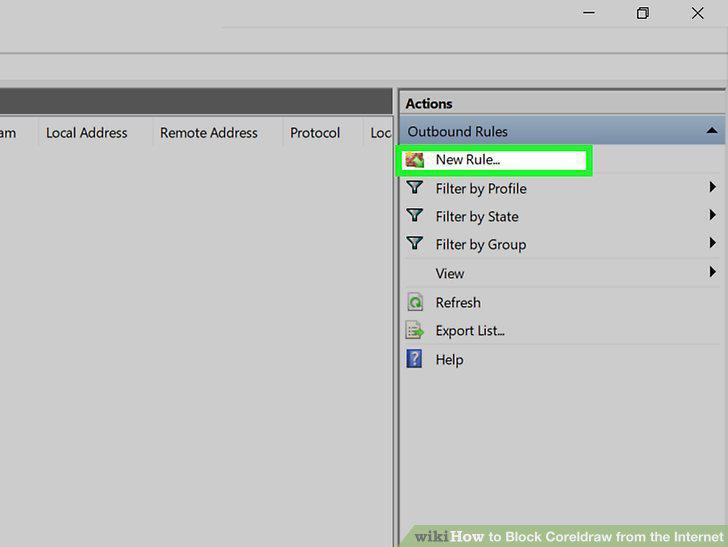Open the View submenu arrow
Viewport: 728px width, 547px height.
[x=712, y=272]
